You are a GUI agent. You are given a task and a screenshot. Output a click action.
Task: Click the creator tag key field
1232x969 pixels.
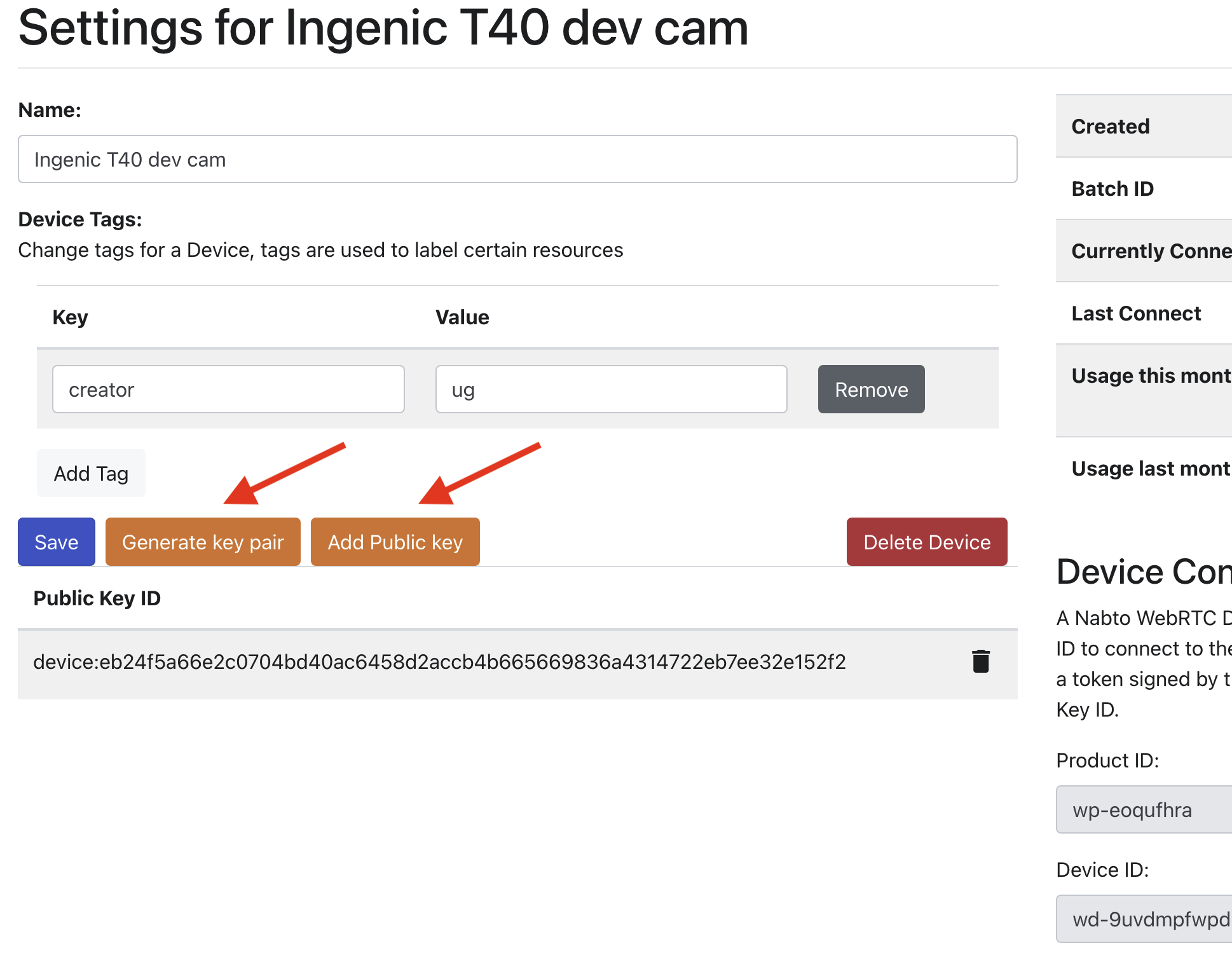tap(228, 390)
